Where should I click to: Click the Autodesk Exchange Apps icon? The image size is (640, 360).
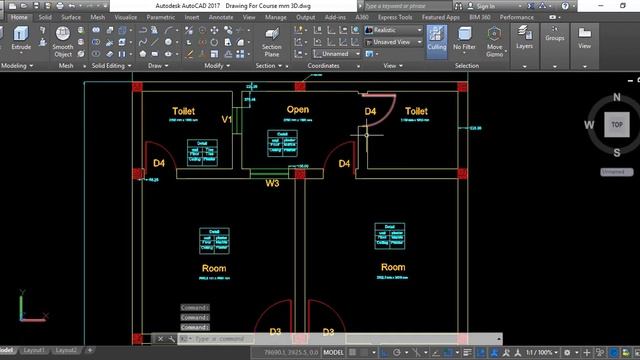[530, 6]
